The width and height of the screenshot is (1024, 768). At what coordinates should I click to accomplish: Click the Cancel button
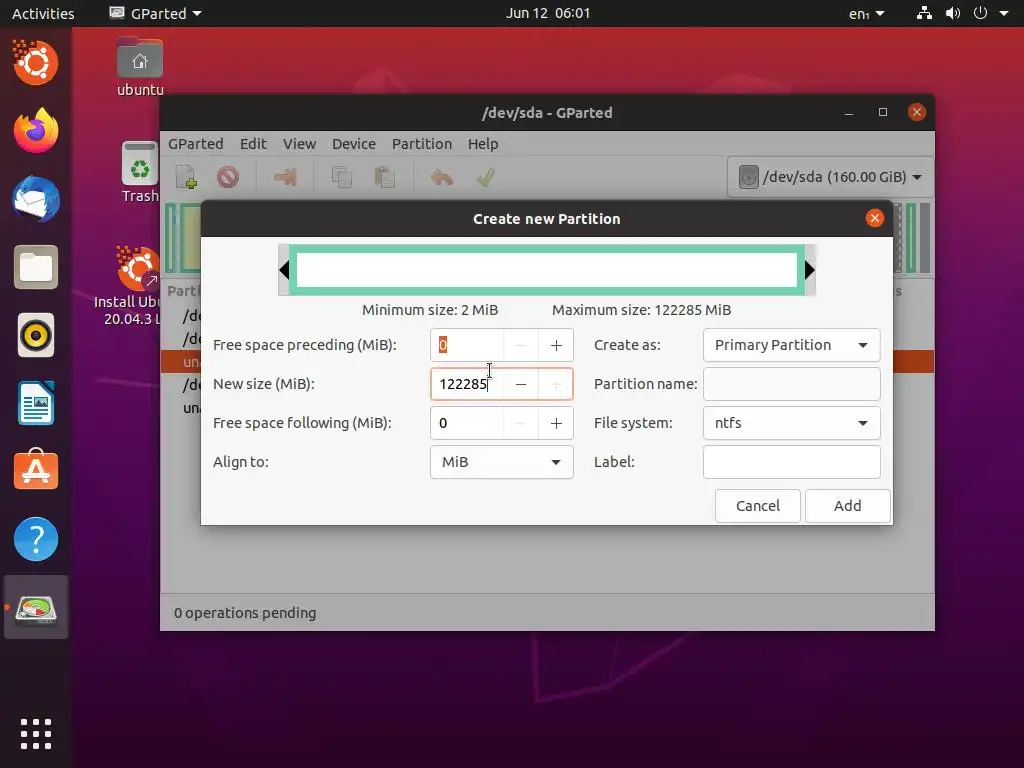coord(758,506)
